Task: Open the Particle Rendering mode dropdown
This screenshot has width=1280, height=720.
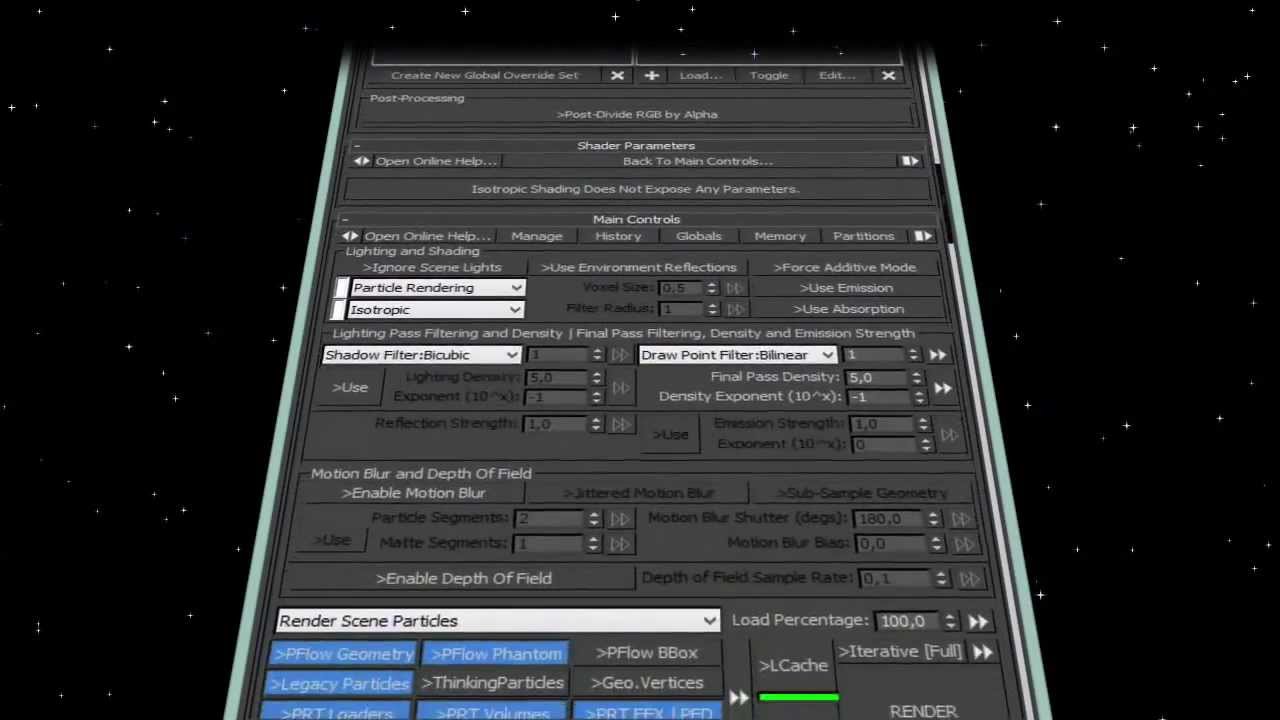Action: 436,288
